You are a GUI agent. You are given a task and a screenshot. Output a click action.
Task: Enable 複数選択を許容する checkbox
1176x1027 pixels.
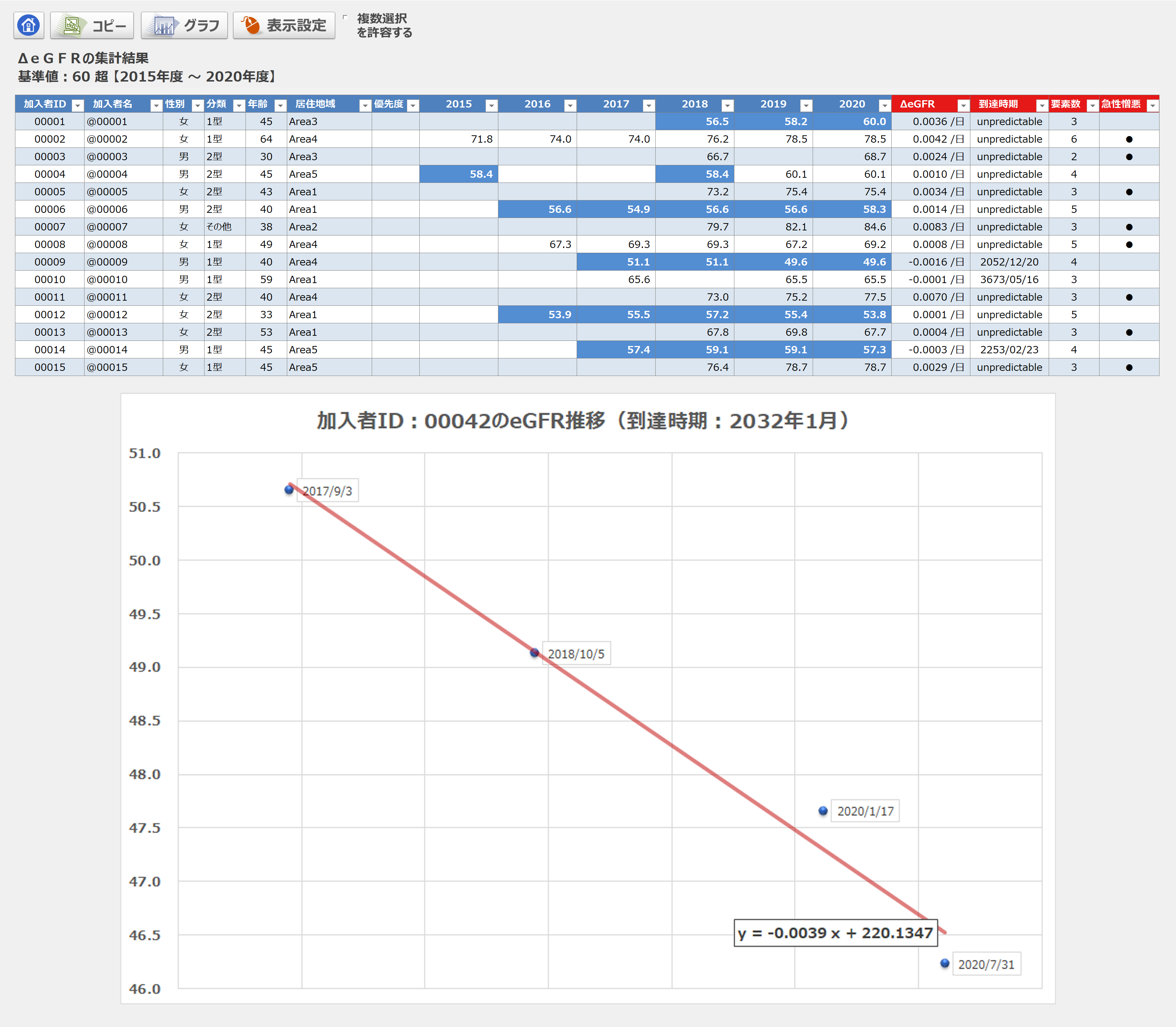[x=345, y=18]
